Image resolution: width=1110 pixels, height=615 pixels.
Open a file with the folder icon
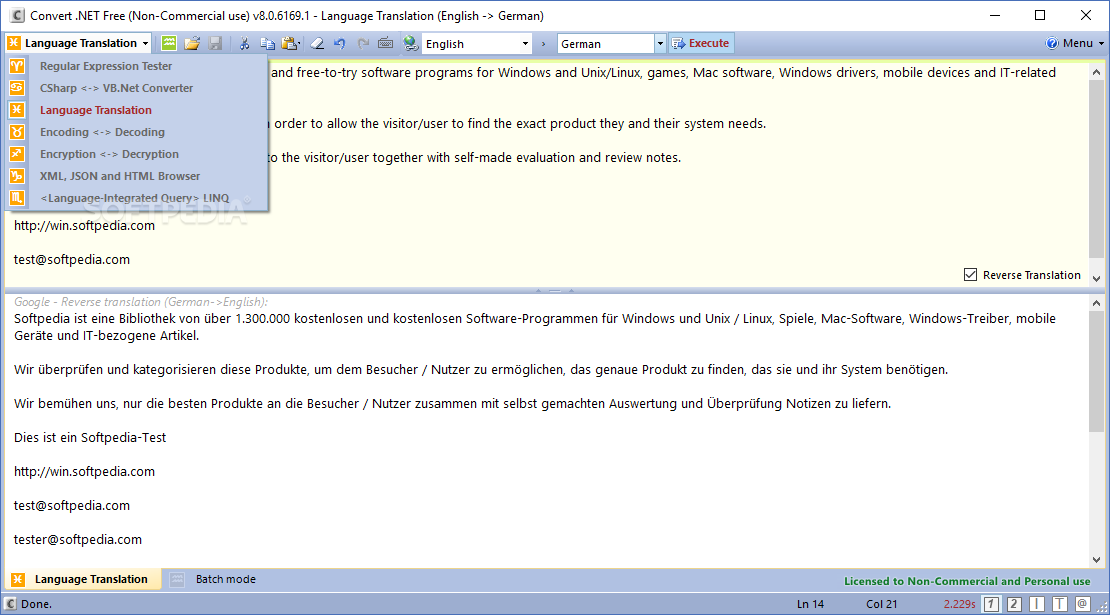pos(192,43)
